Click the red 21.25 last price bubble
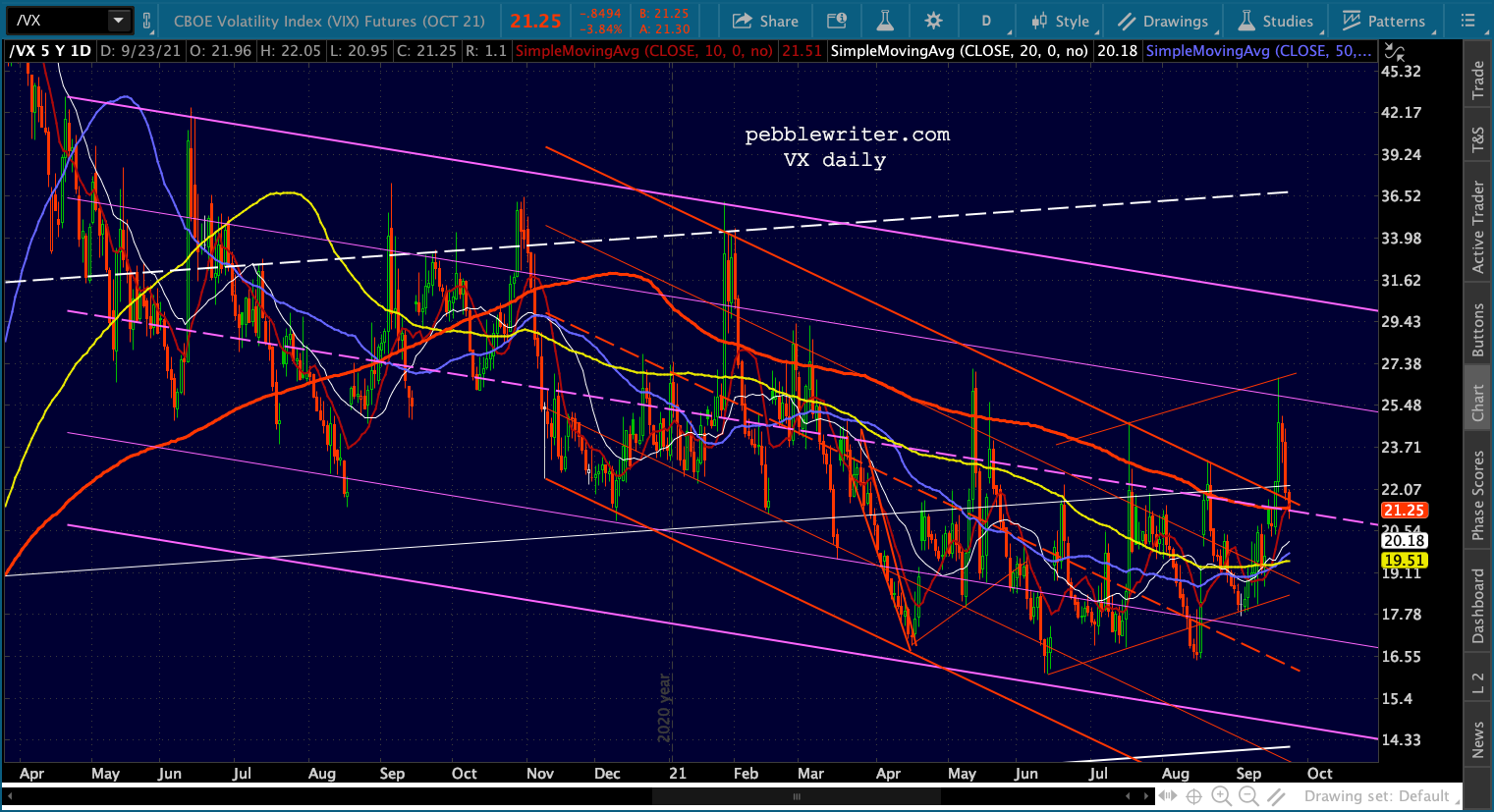 pos(1404,511)
